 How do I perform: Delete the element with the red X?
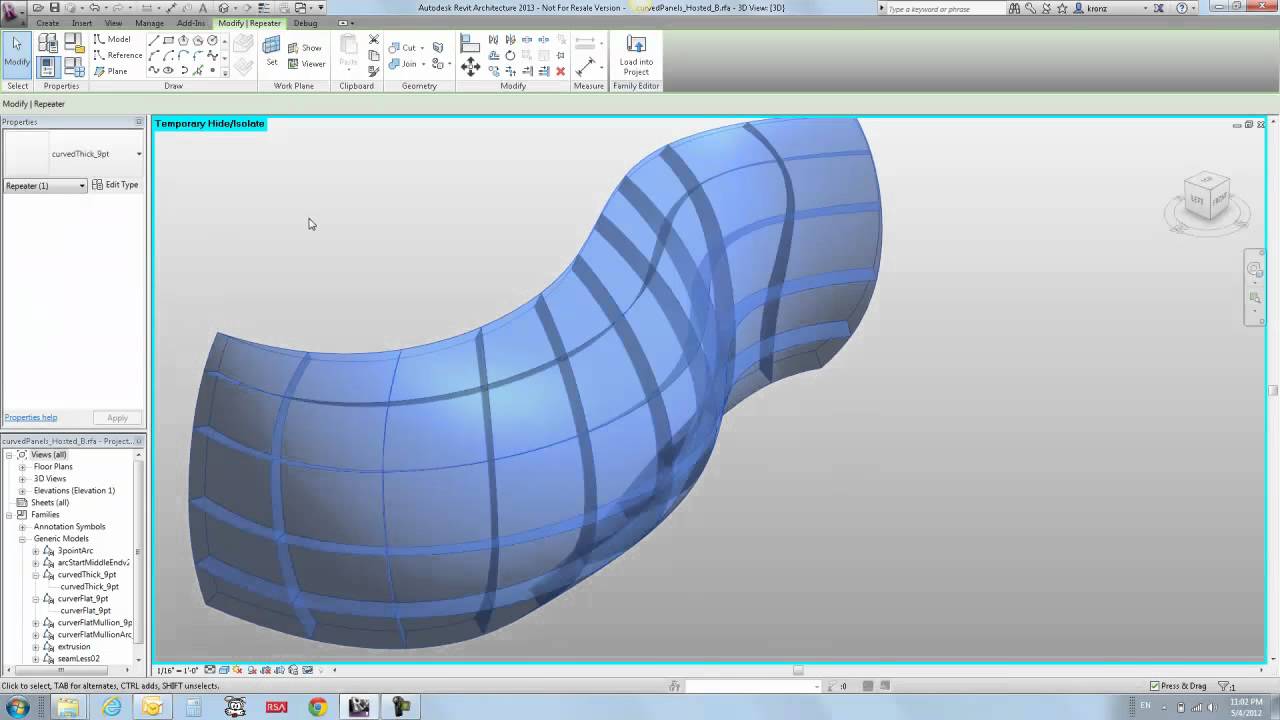pyautogui.click(x=560, y=71)
